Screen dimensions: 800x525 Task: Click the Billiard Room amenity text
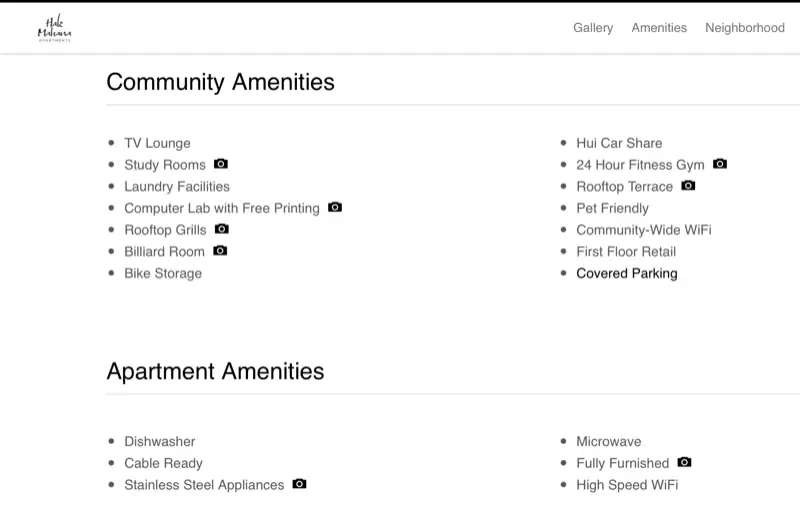click(x=164, y=252)
